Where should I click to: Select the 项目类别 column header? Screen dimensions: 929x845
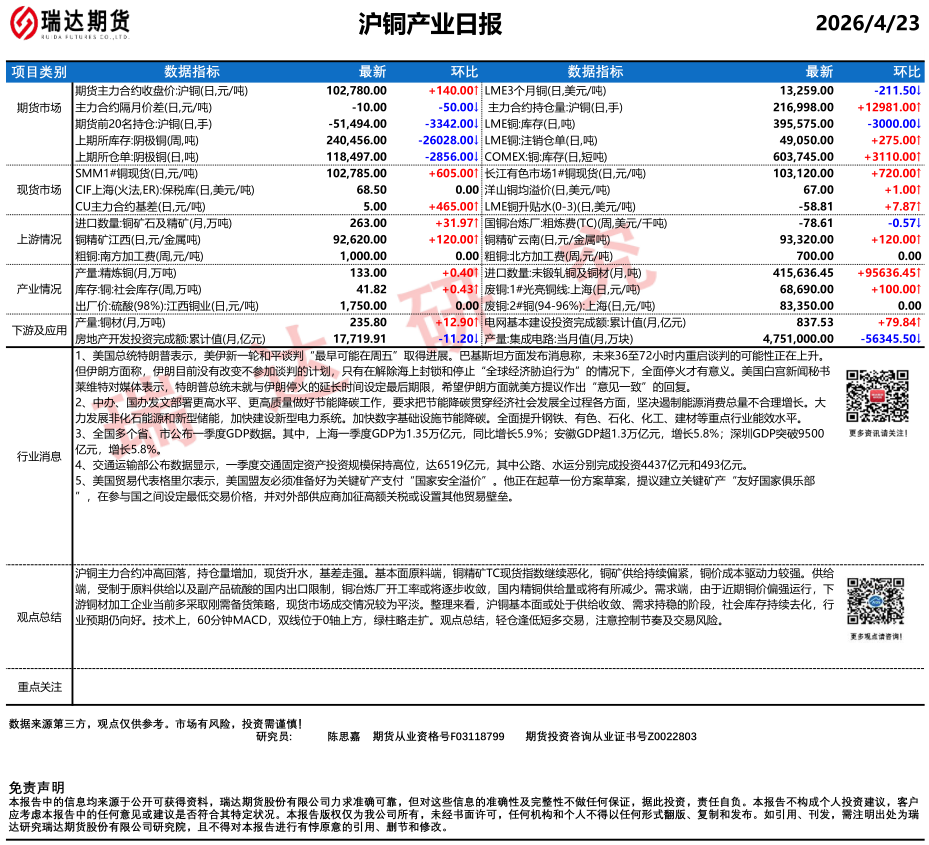39,72
